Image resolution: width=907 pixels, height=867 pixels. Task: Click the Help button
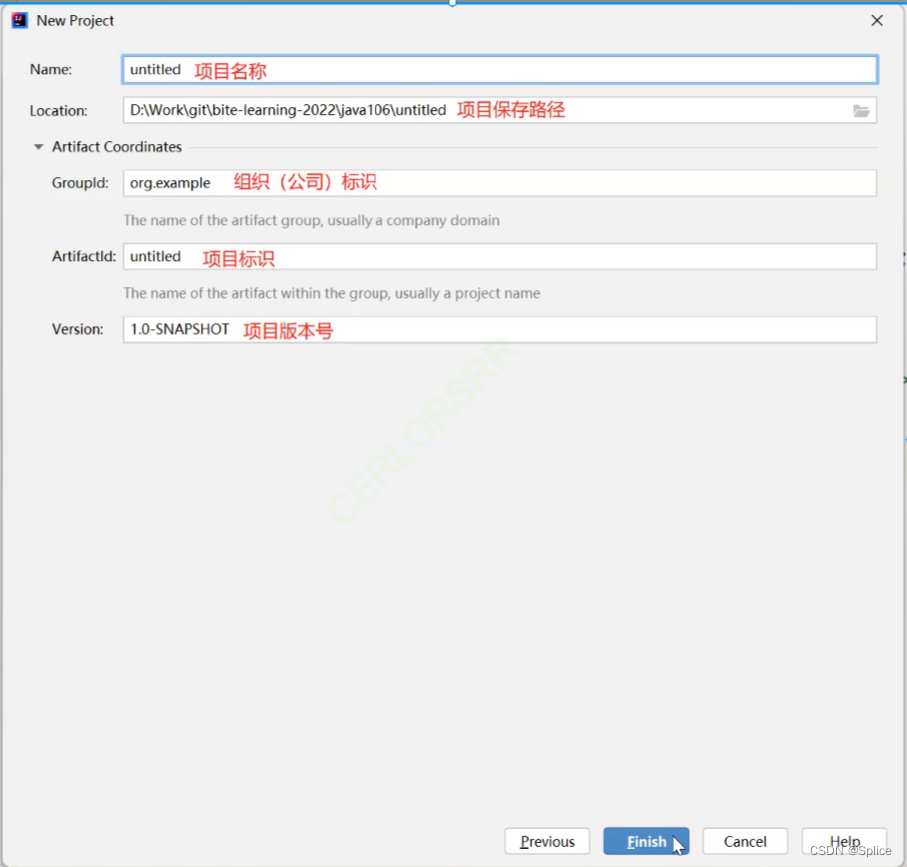pos(844,841)
